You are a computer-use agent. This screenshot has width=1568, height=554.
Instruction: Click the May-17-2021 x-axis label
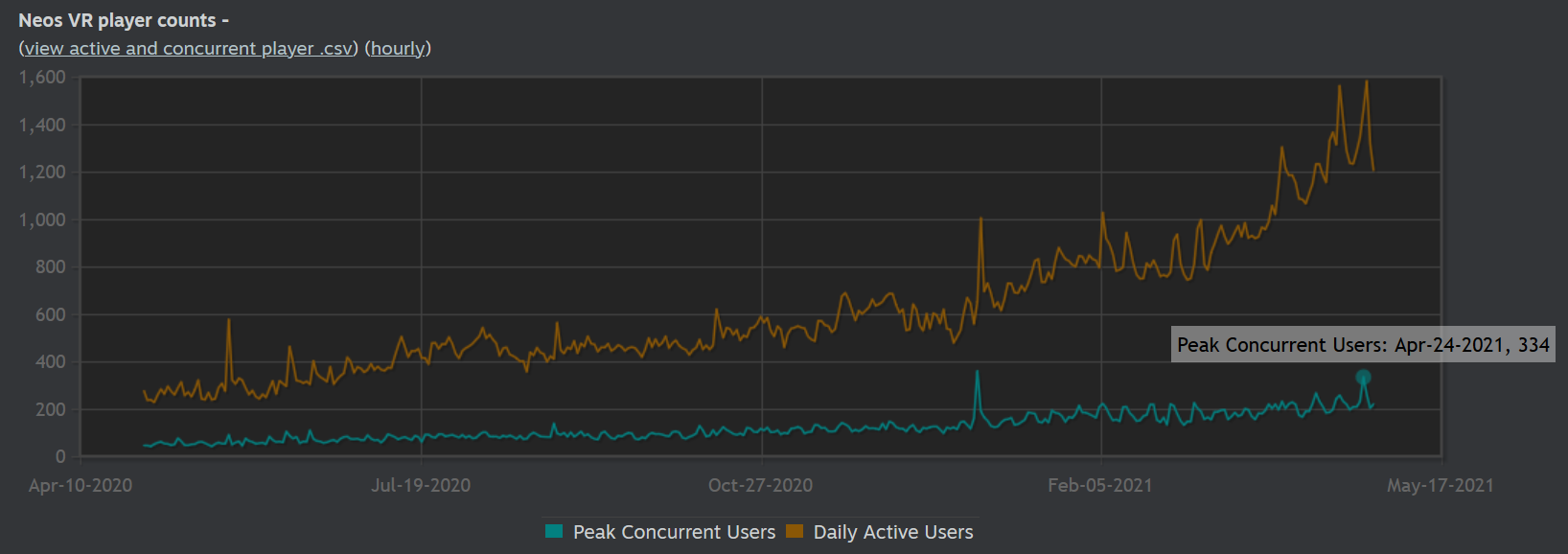point(1440,485)
